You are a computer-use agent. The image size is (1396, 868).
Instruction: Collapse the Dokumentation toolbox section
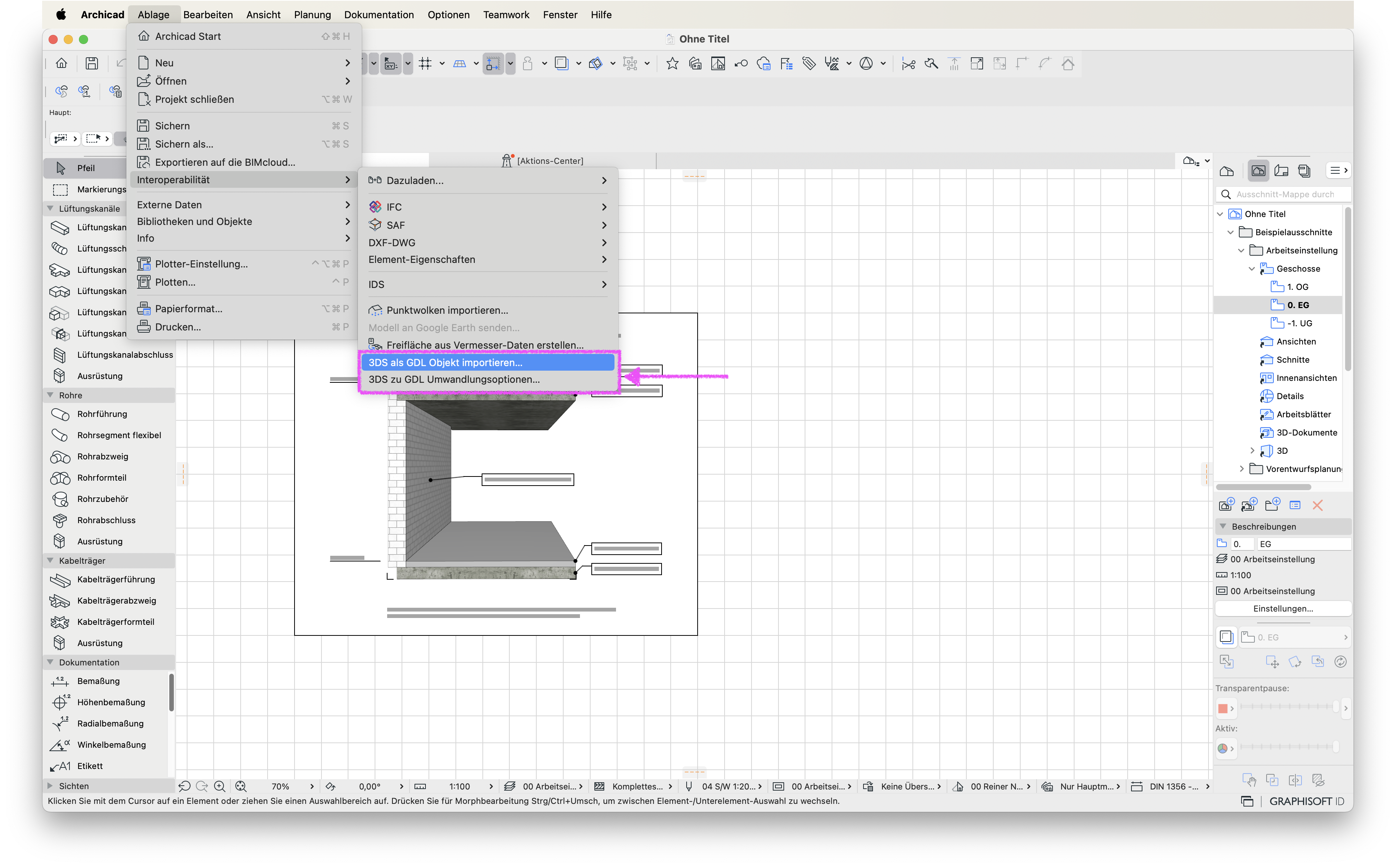(x=50, y=662)
